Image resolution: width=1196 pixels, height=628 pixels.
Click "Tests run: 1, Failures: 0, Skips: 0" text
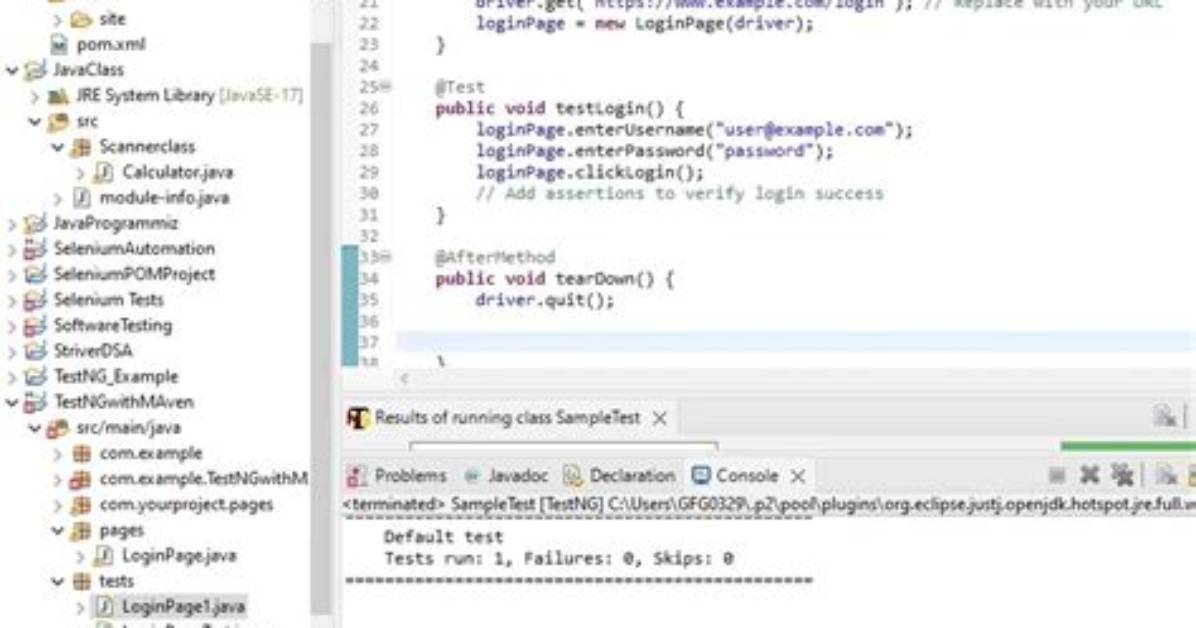coord(558,559)
